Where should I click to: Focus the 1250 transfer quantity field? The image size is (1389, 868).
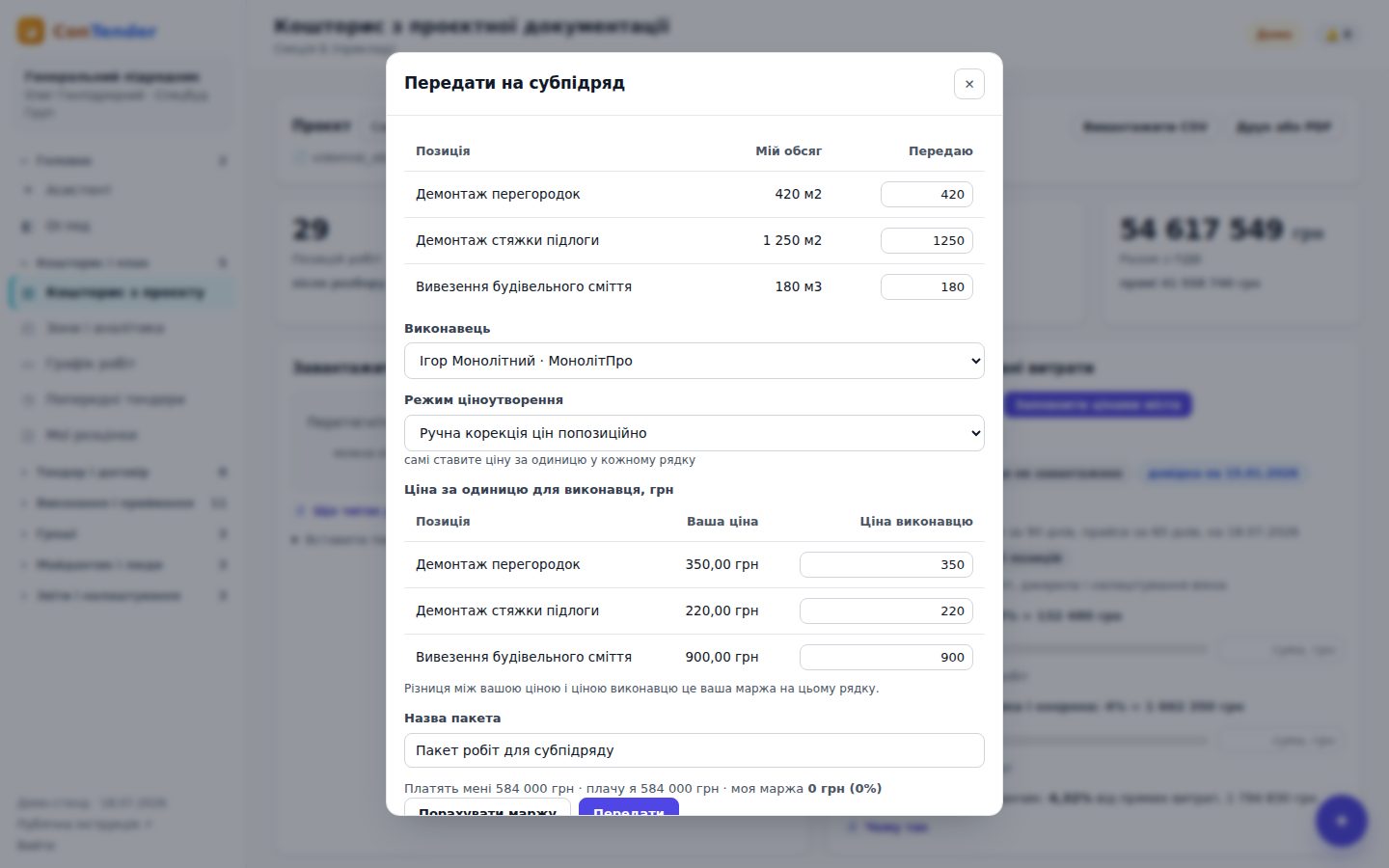pos(927,240)
